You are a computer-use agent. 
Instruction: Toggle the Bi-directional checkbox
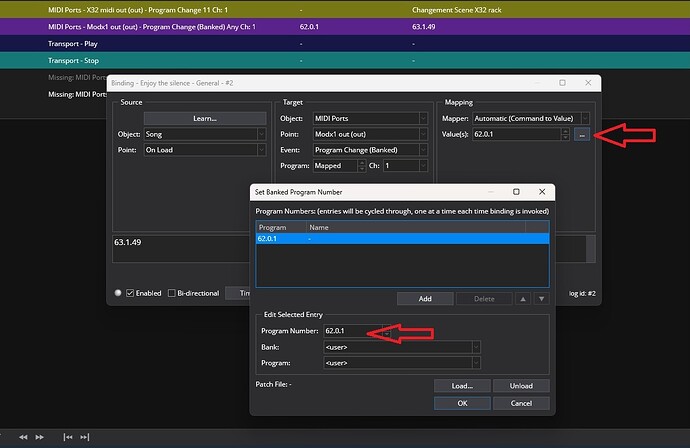(x=171, y=293)
